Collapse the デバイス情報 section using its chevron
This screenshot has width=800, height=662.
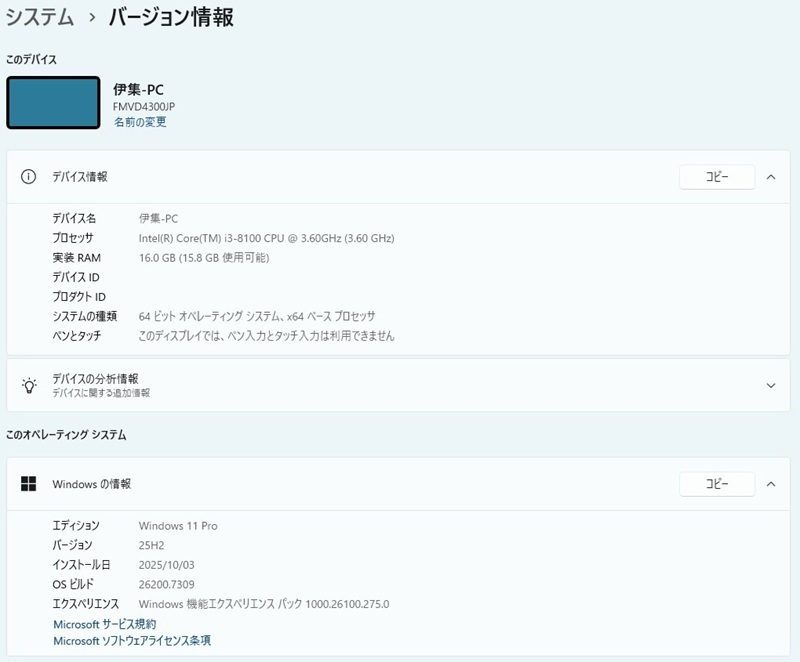pos(771,177)
